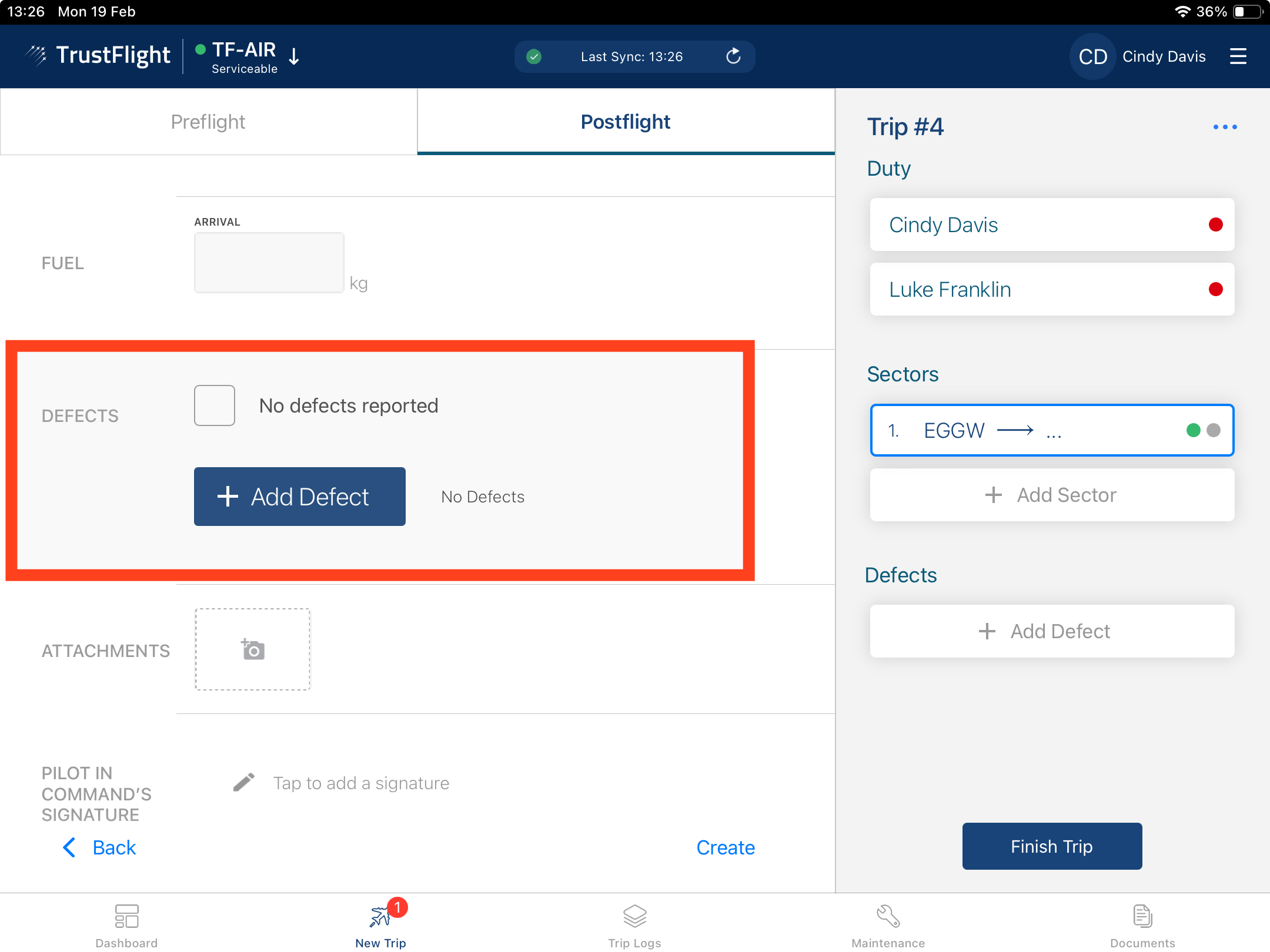
Task: Open the hamburger menu
Action: tap(1238, 56)
